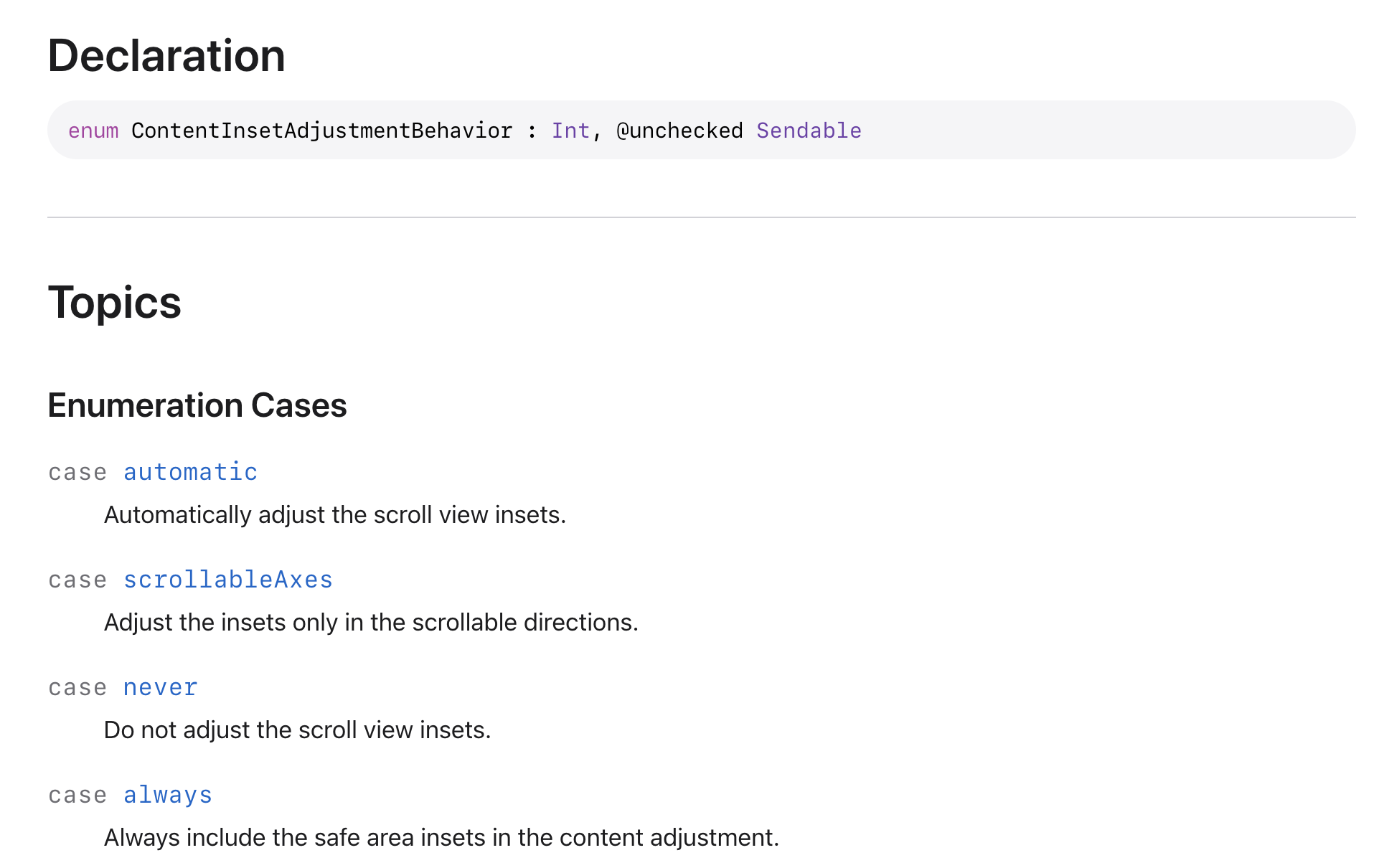Screen dimensions: 1379x868
Task: Click the enum keyword in the declaration
Action: (x=93, y=131)
